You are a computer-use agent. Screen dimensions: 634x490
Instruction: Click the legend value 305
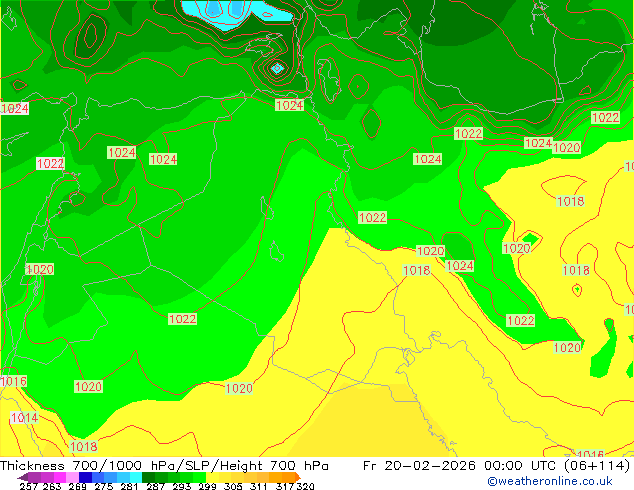233,486
